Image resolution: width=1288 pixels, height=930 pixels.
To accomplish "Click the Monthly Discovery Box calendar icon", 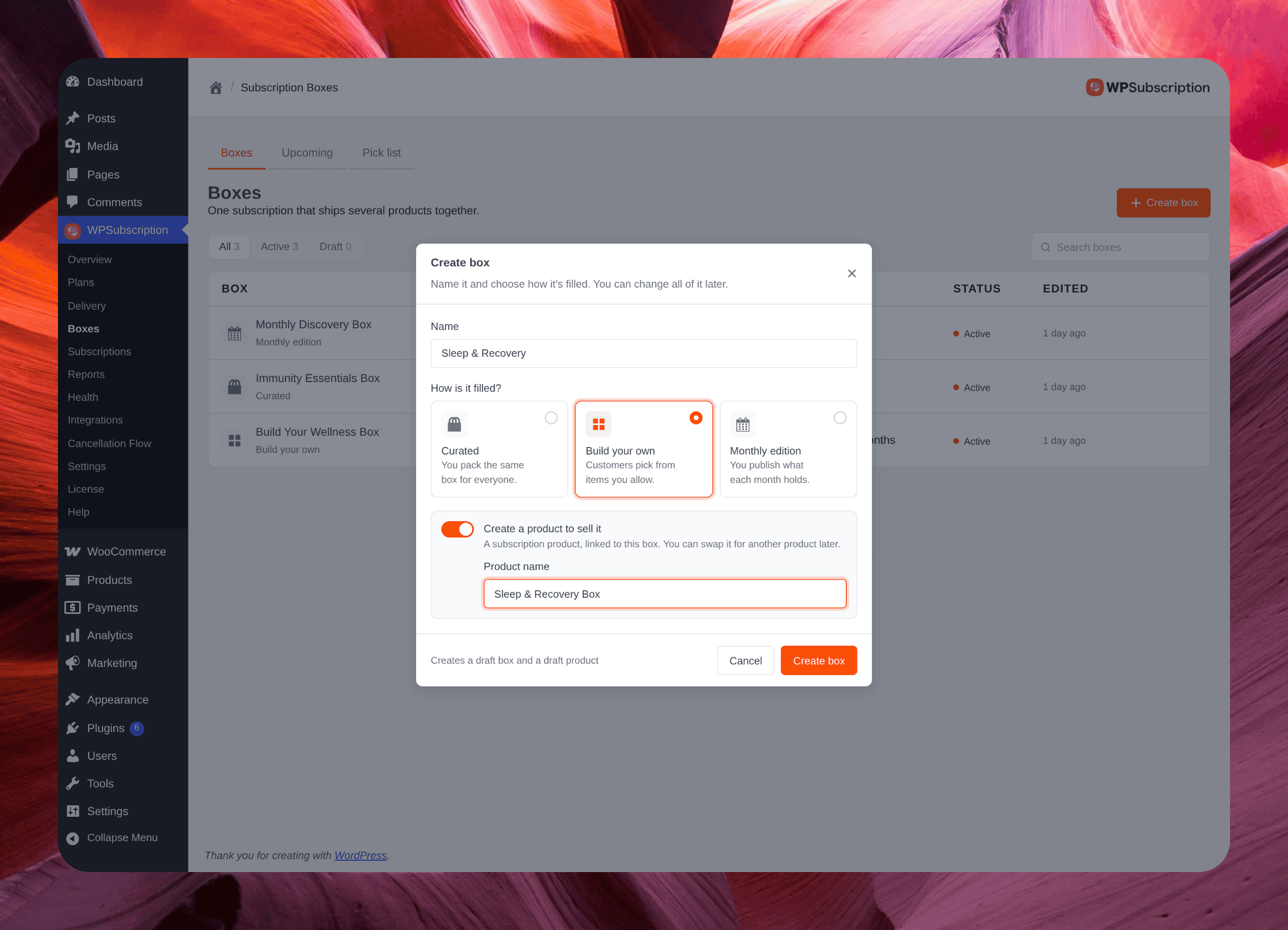I will [x=235, y=333].
